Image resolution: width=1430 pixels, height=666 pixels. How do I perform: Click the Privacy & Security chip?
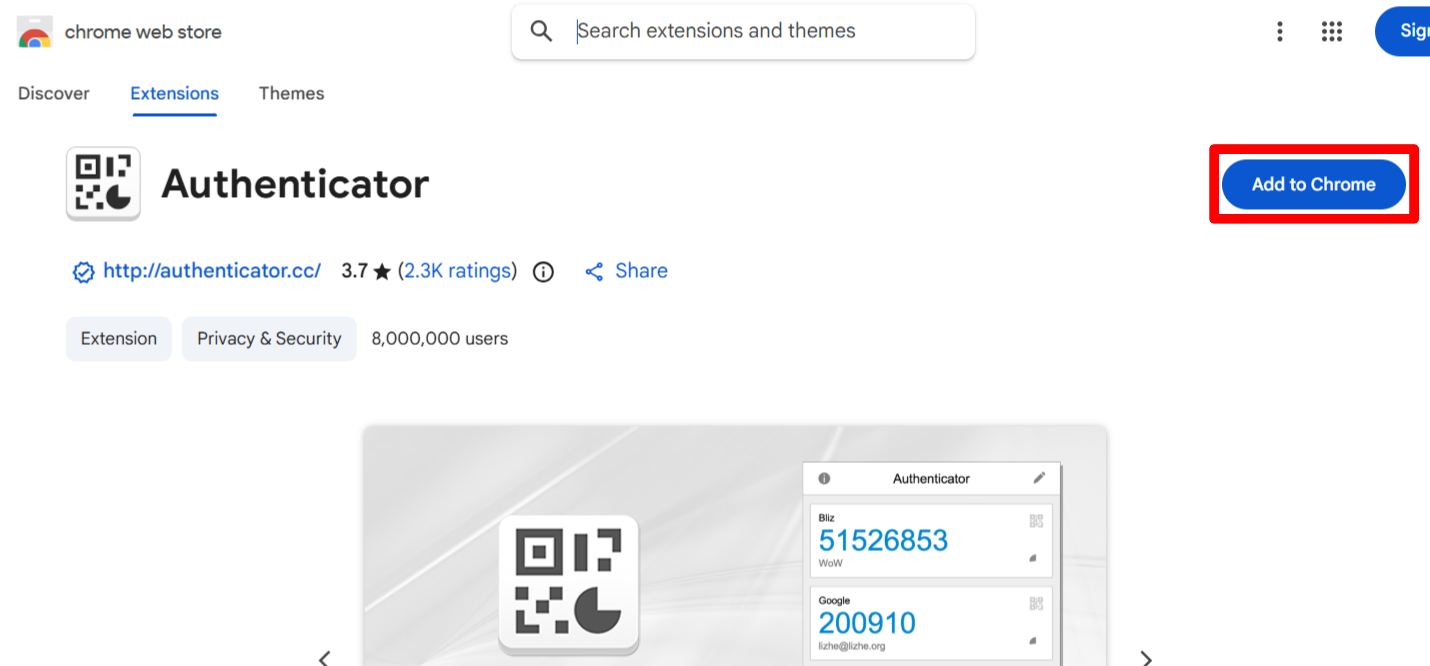[x=269, y=339]
